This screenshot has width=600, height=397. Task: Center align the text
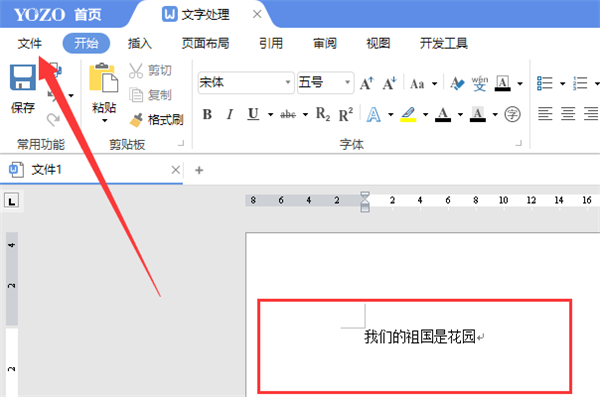pyautogui.click(x=568, y=114)
